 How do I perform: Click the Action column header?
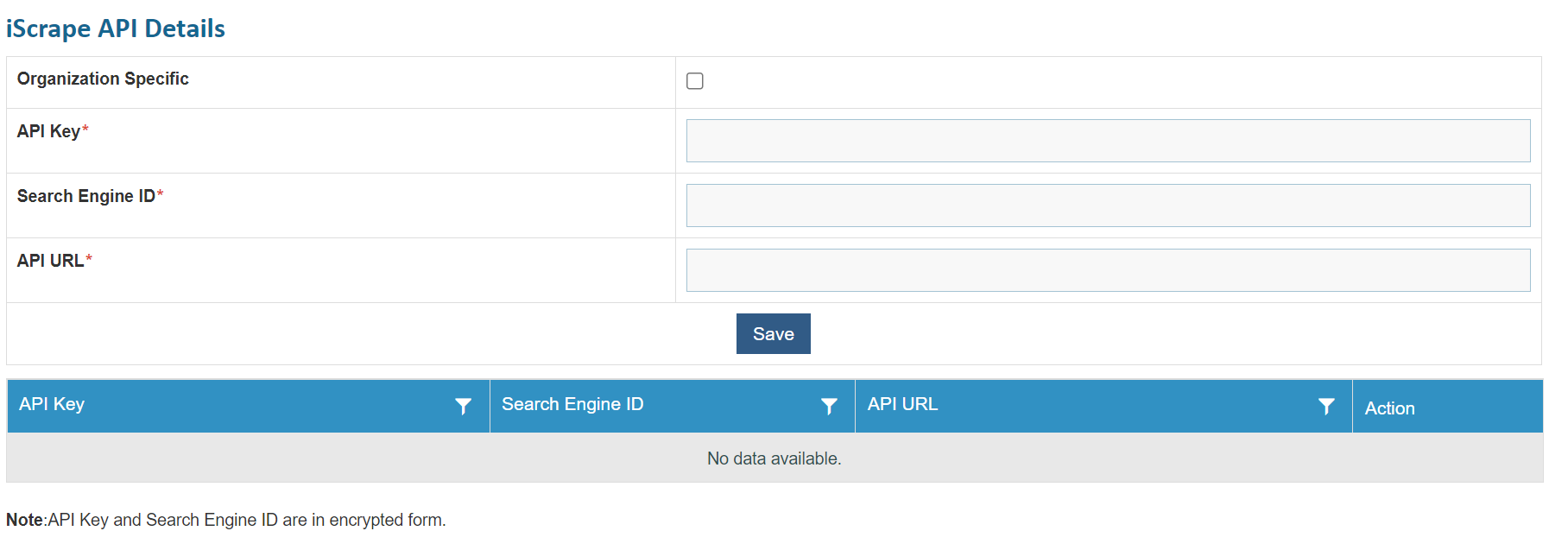[1389, 408]
